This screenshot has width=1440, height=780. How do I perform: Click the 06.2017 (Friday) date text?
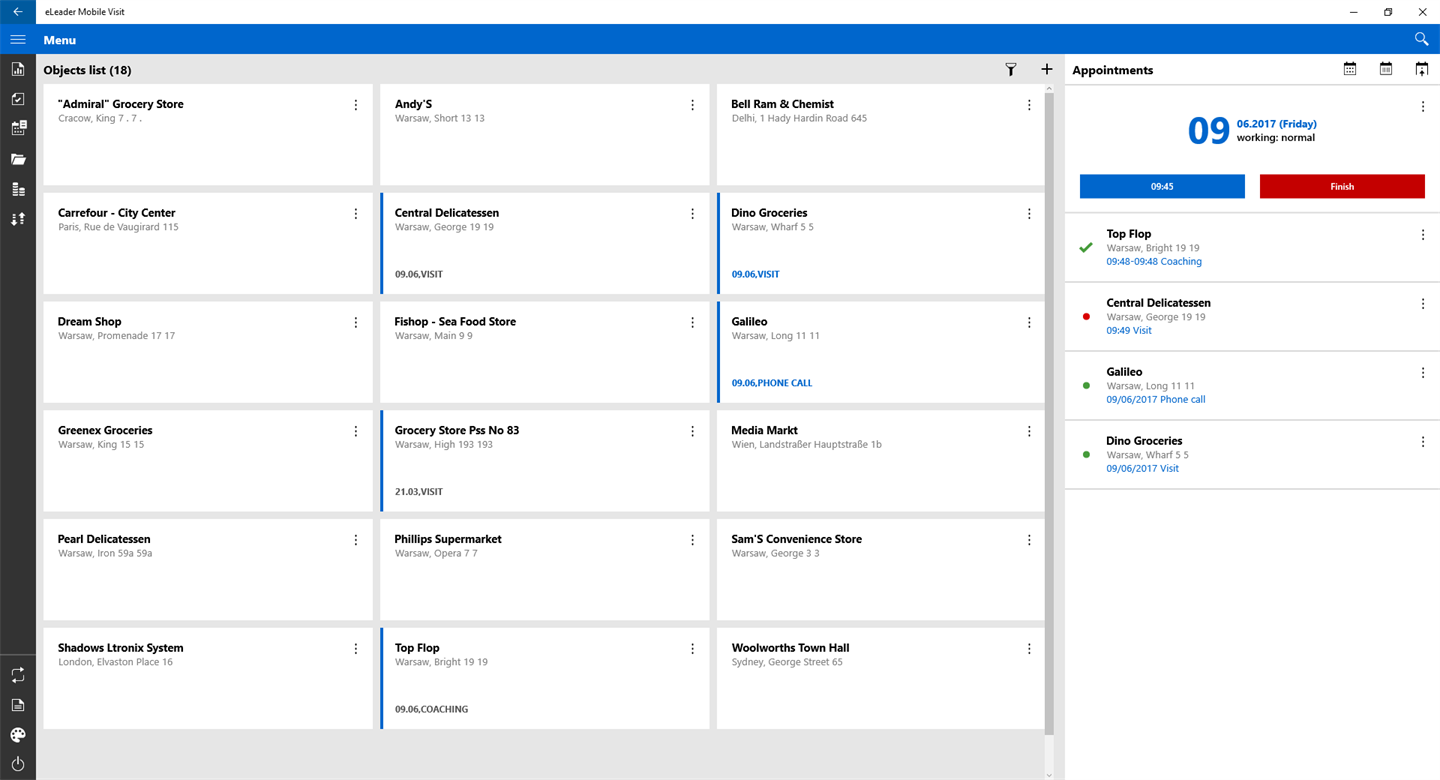coord(1277,124)
